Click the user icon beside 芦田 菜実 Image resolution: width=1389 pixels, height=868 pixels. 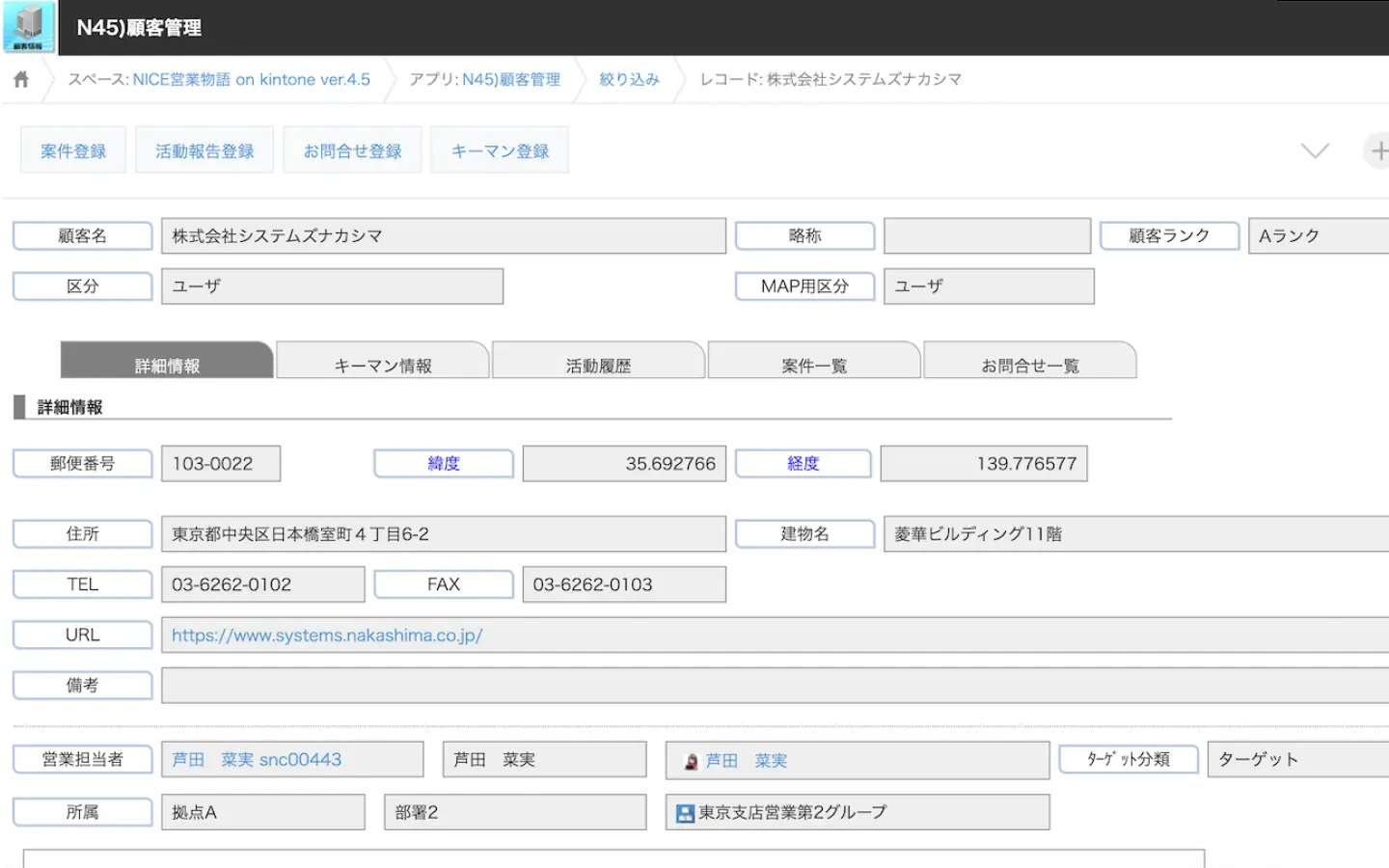pyautogui.click(x=691, y=762)
